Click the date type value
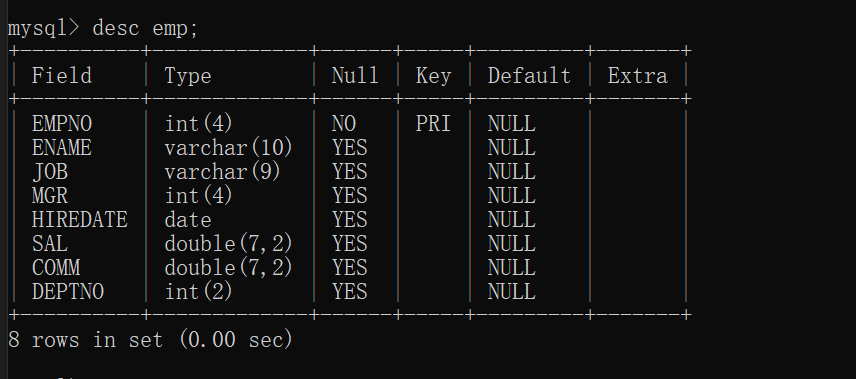This screenshot has height=379, width=856. pyautogui.click(x=188, y=220)
